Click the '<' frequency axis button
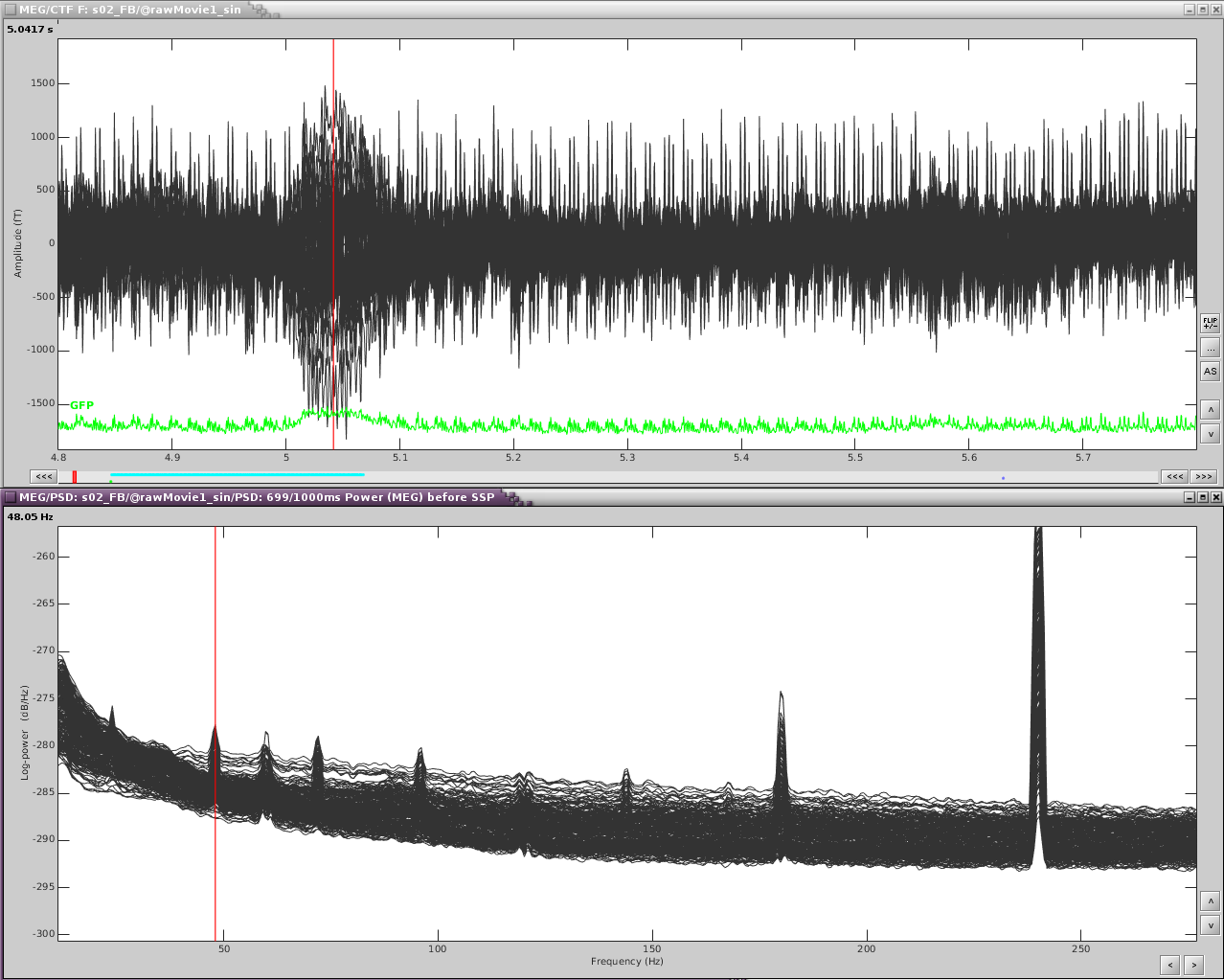The height and width of the screenshot is (980, 1224). pyautogui.click(x=1168, y=965)
